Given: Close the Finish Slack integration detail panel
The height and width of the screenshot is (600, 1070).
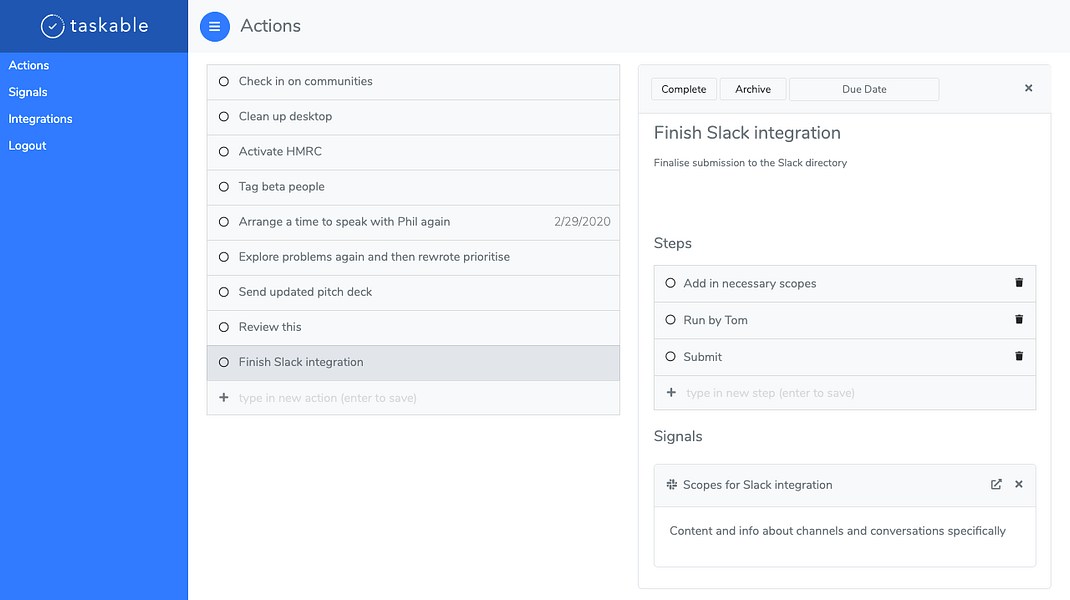Looking at the screenshot, I should click(x=1028, y=88).
